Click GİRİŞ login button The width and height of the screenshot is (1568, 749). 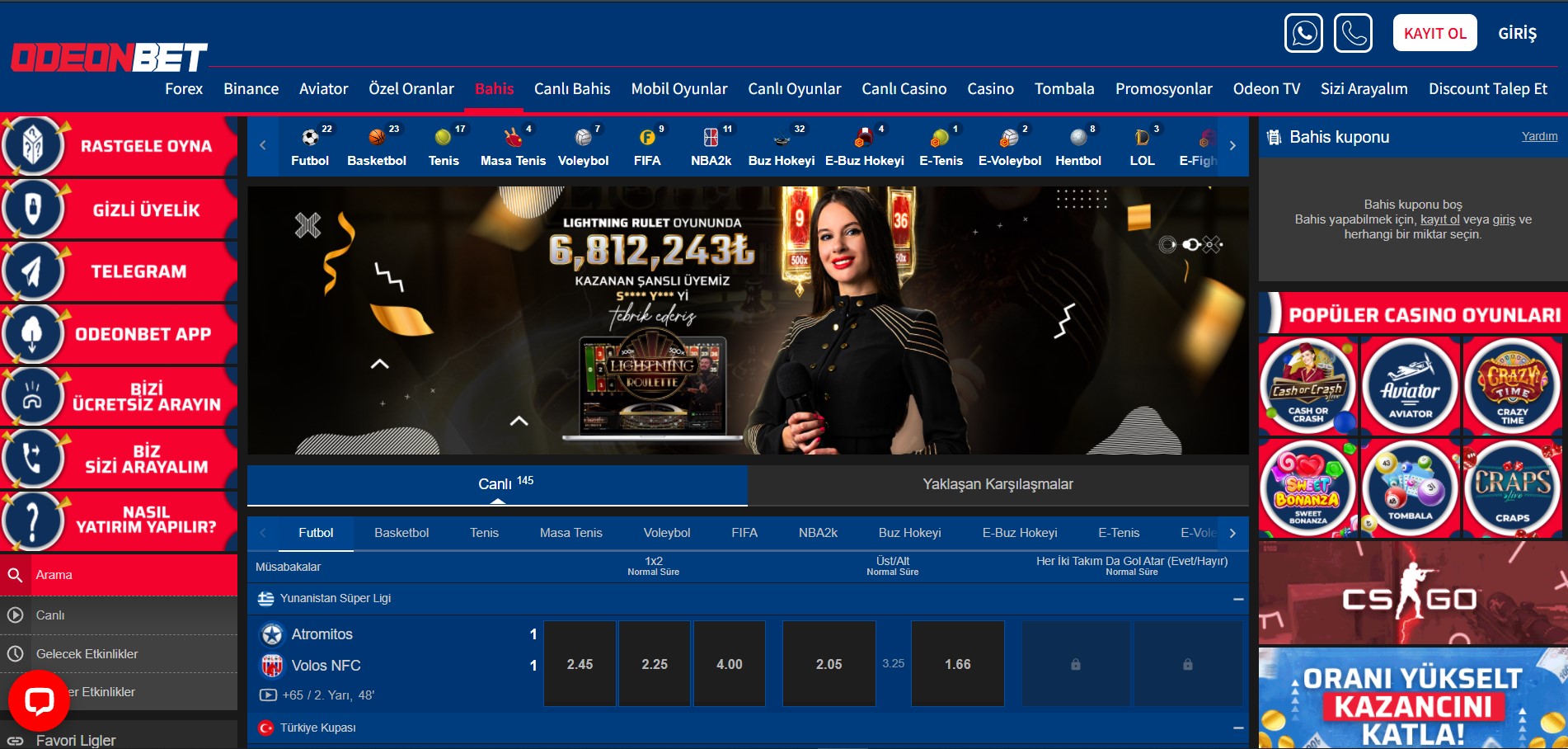tap(1518, 33)
